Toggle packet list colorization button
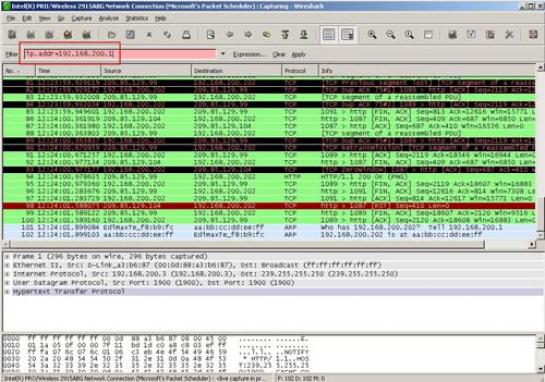 [329, 34]
